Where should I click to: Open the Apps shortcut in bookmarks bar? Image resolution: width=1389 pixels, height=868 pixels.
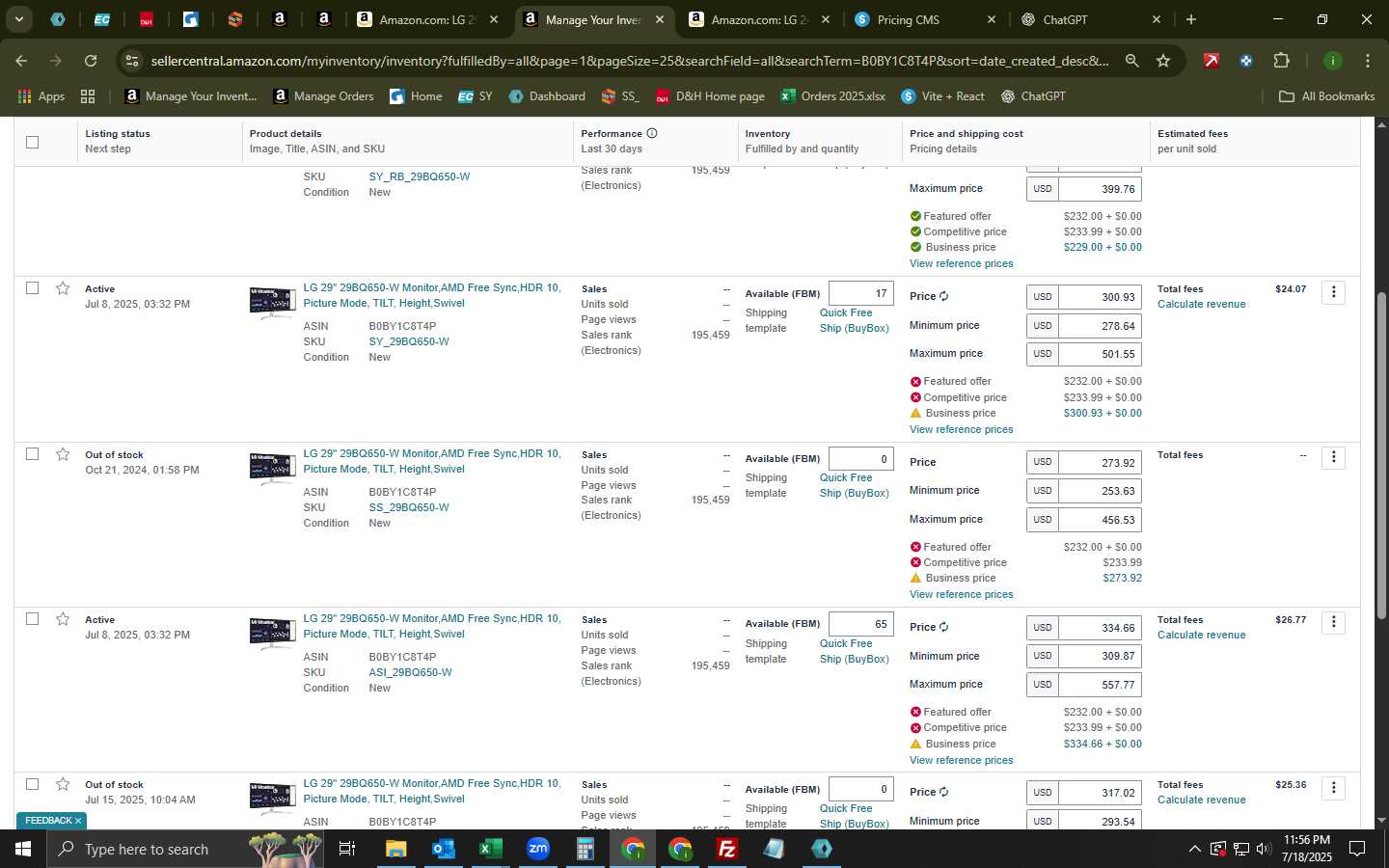pos(41,96)
